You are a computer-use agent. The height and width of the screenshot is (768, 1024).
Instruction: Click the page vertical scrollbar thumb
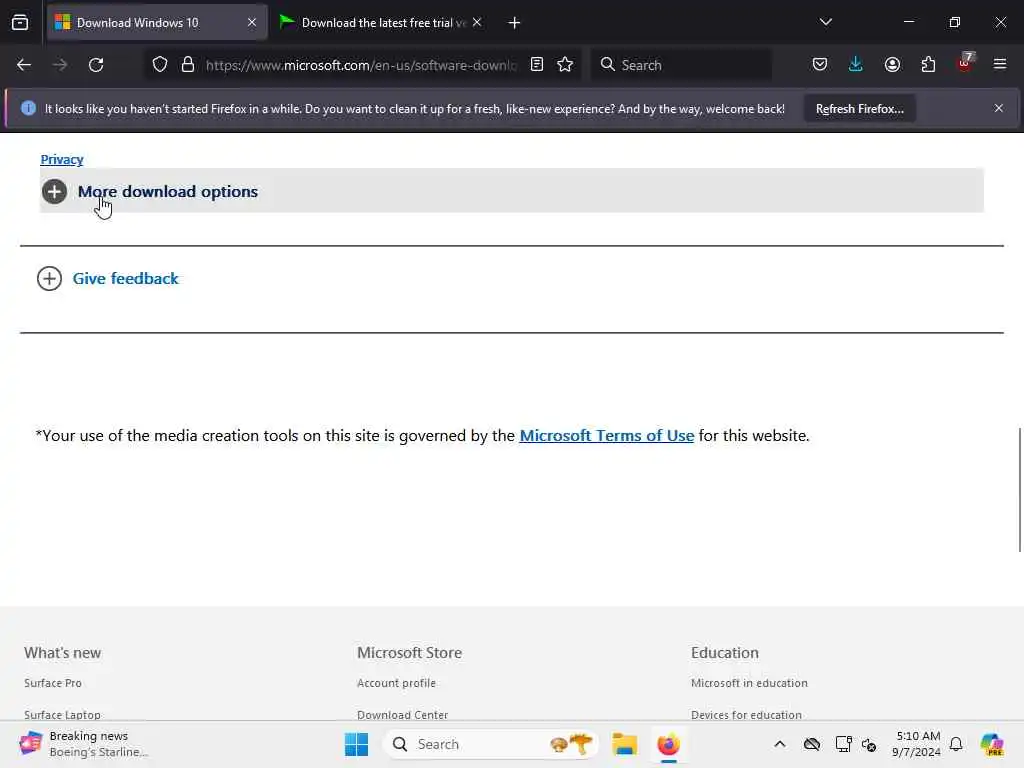coord(1019,490)
